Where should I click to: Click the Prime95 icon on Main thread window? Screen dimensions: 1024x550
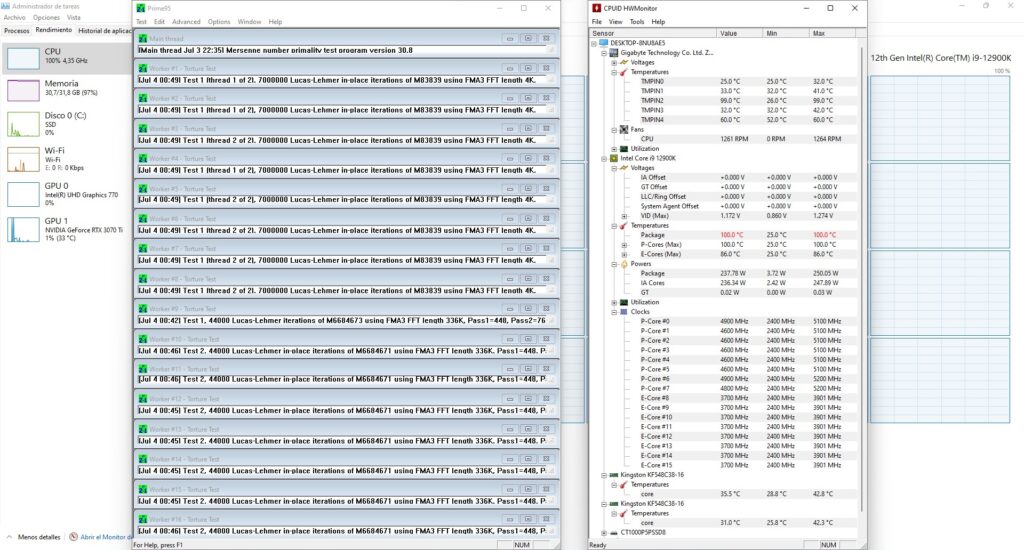(141, 38)
